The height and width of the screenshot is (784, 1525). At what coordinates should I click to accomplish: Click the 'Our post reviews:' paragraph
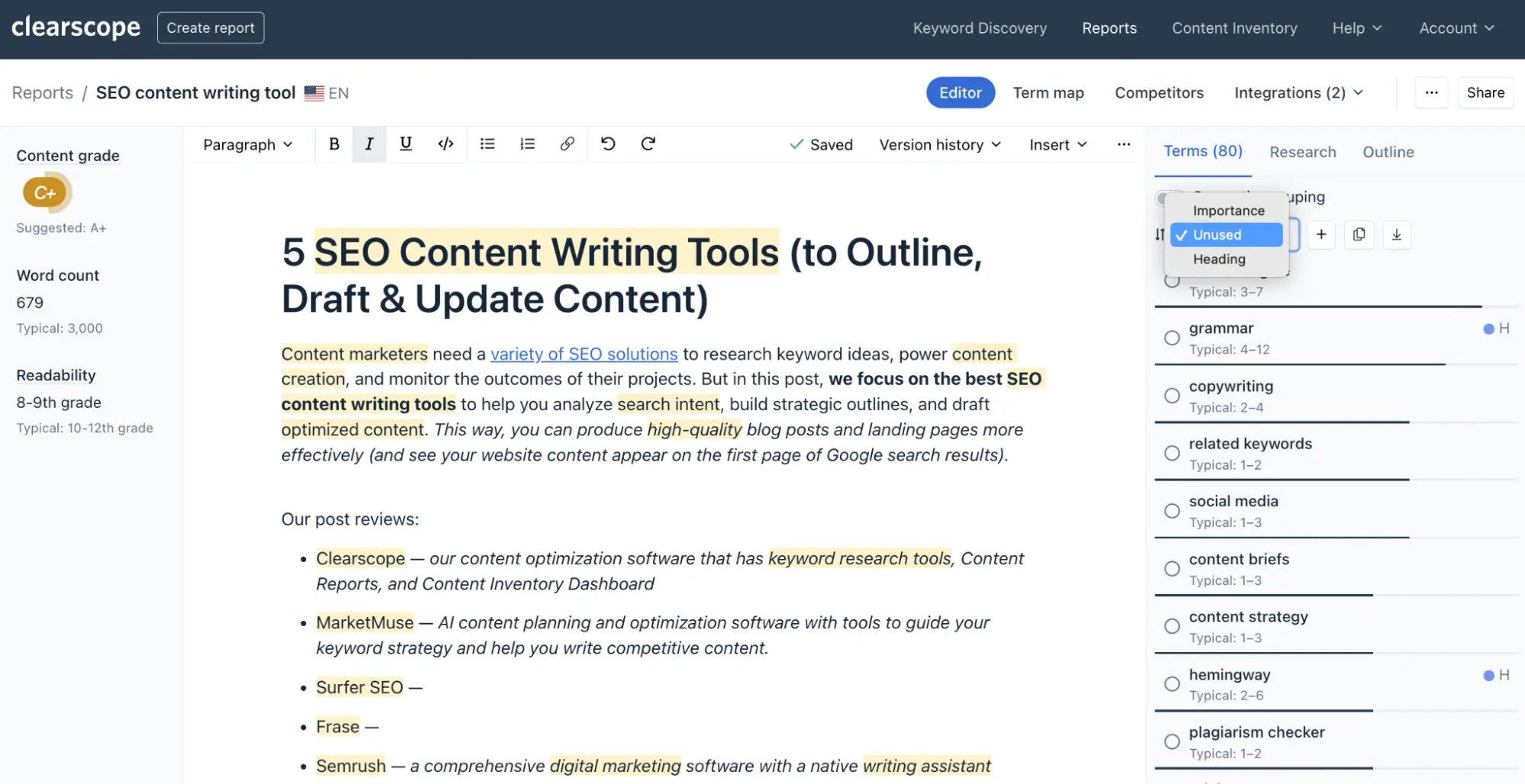point(350,519)
